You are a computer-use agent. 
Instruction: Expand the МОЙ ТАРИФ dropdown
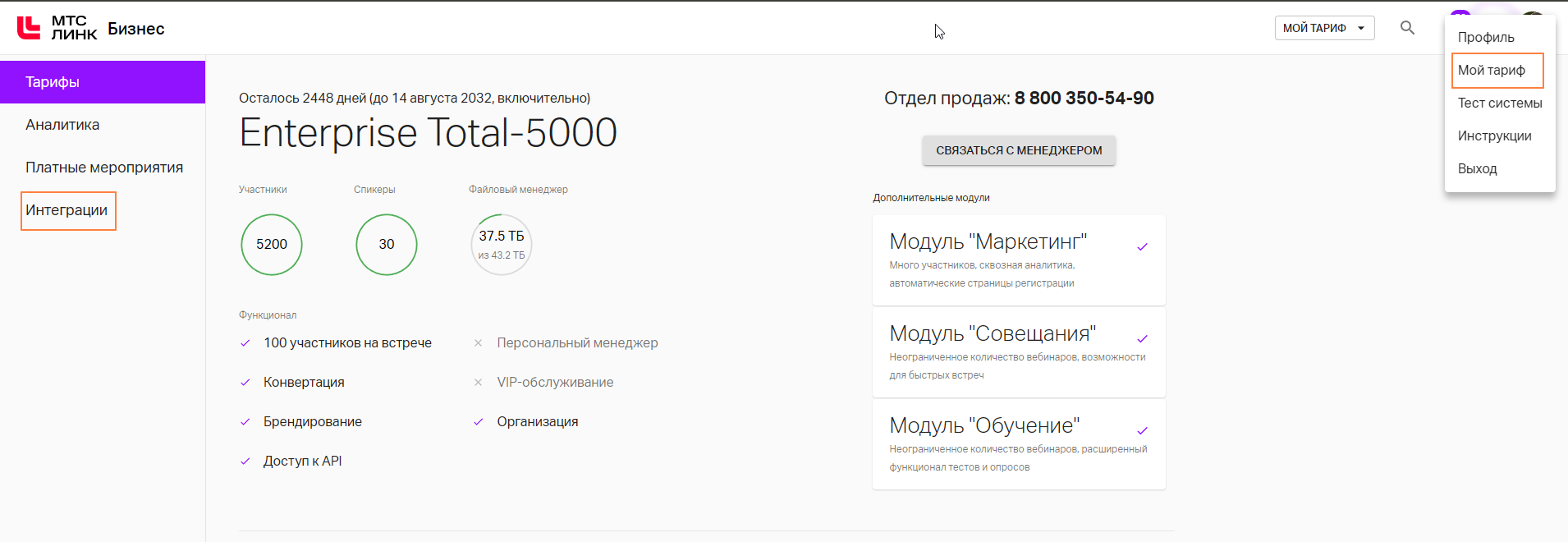1324,28
